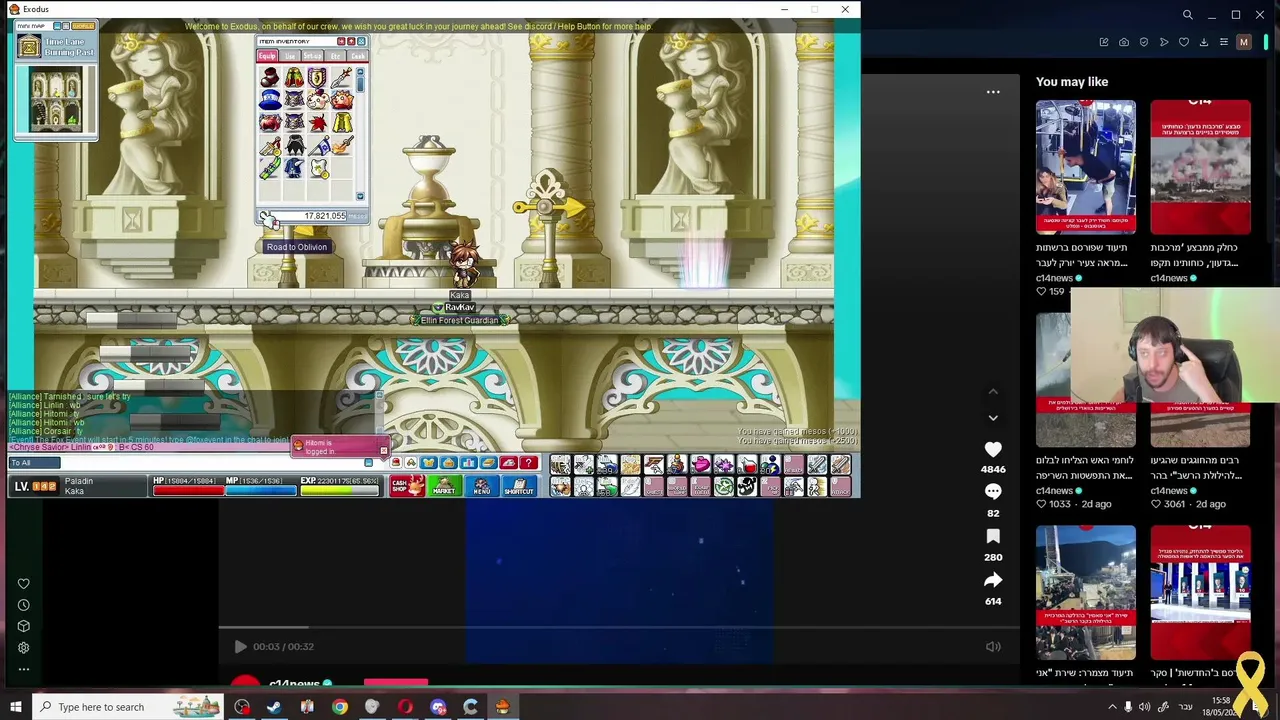Seek on the video progress bar
This screenshot has width=1280, height=720.
tap(619, 628)
